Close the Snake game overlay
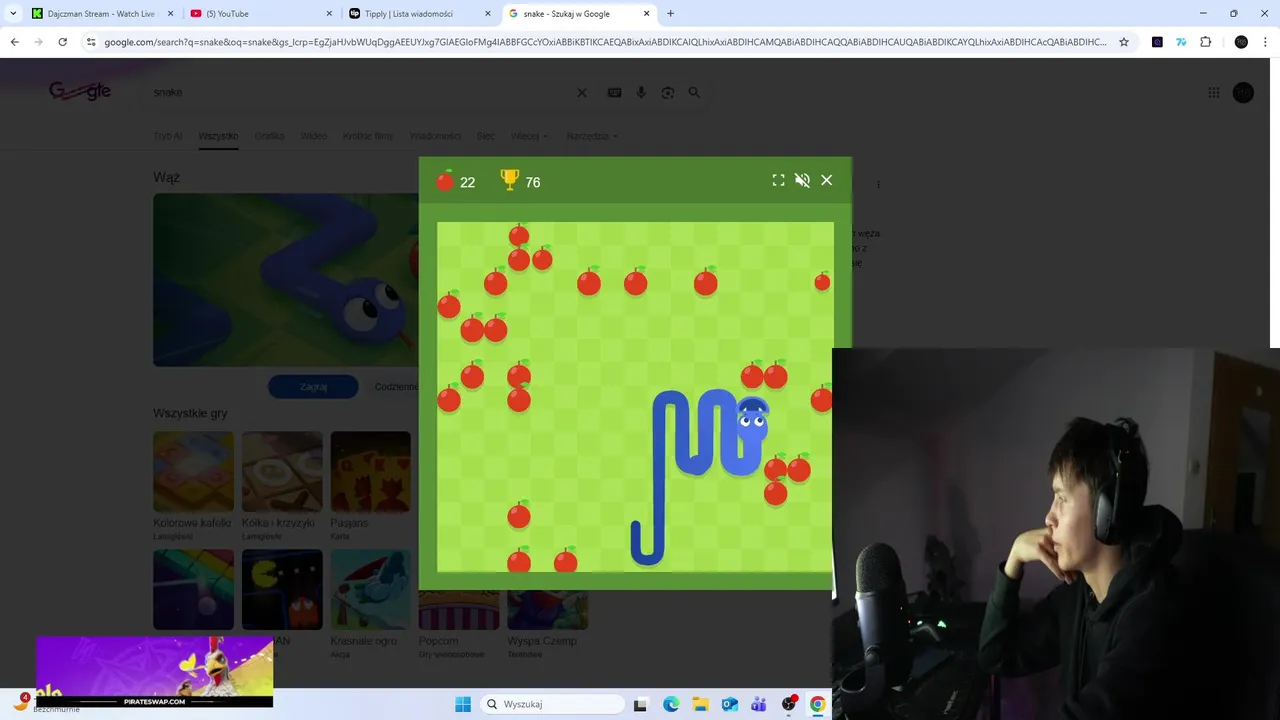The height and width of the screenshot is (720, 1280). 826,180
